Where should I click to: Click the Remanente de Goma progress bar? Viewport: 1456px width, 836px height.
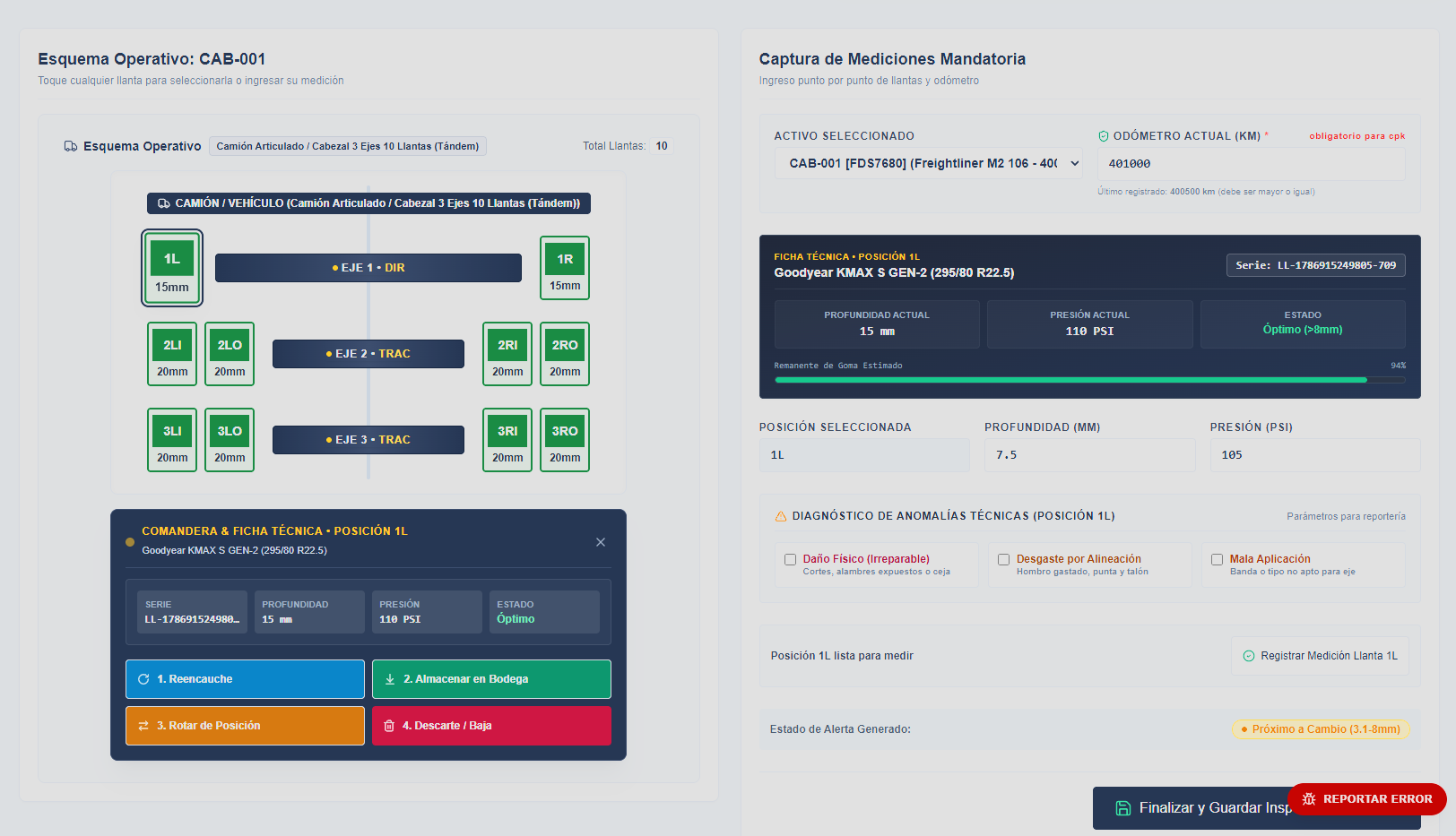[x=1090, y=380]
